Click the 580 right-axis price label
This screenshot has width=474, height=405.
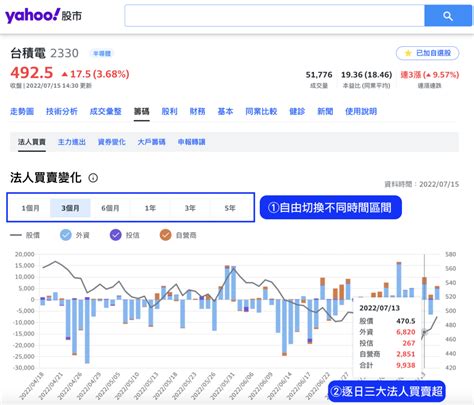coord(450,254)
